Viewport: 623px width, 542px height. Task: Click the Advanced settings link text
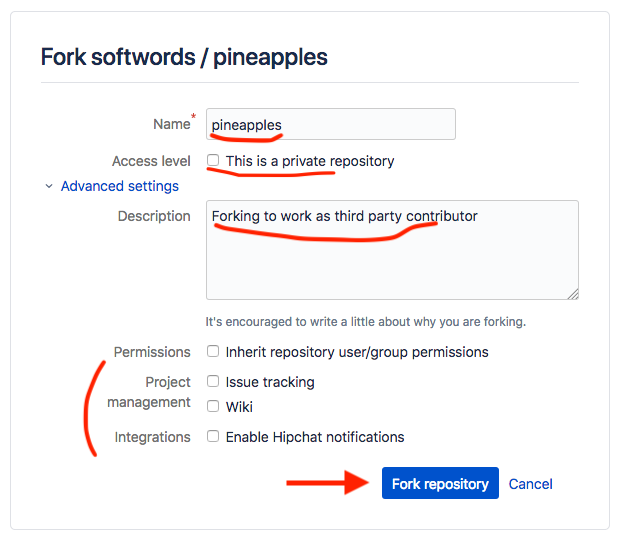(x=119, y=186)
